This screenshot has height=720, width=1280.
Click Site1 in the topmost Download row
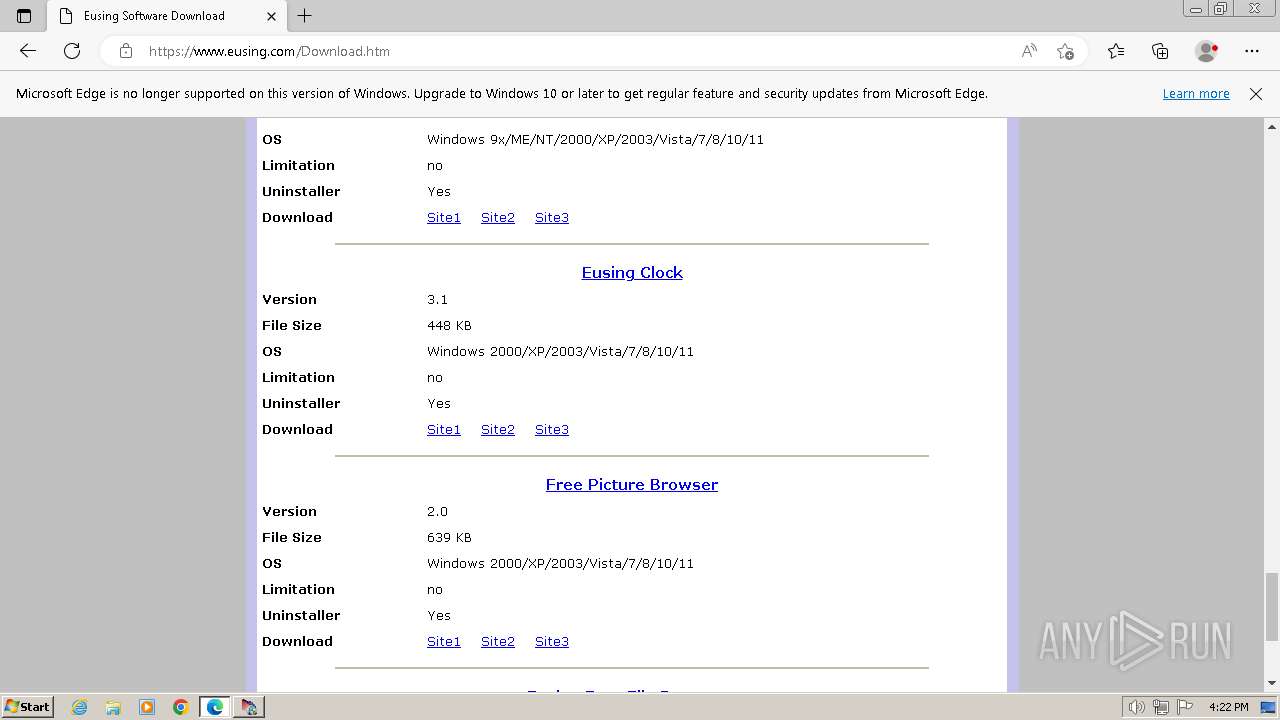(x=444, y=218)
